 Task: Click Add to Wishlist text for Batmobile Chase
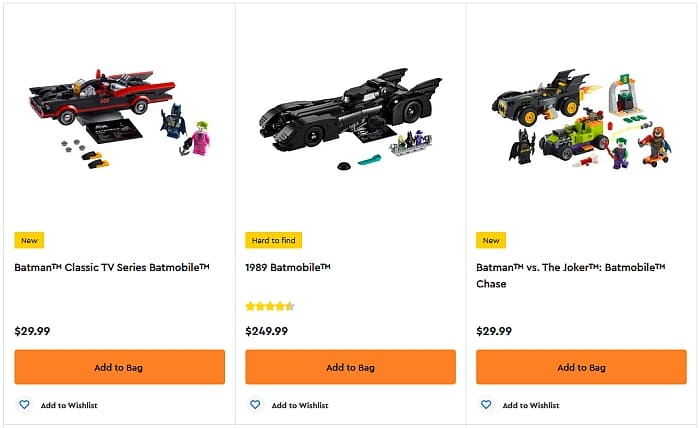(x=531, y=405)
